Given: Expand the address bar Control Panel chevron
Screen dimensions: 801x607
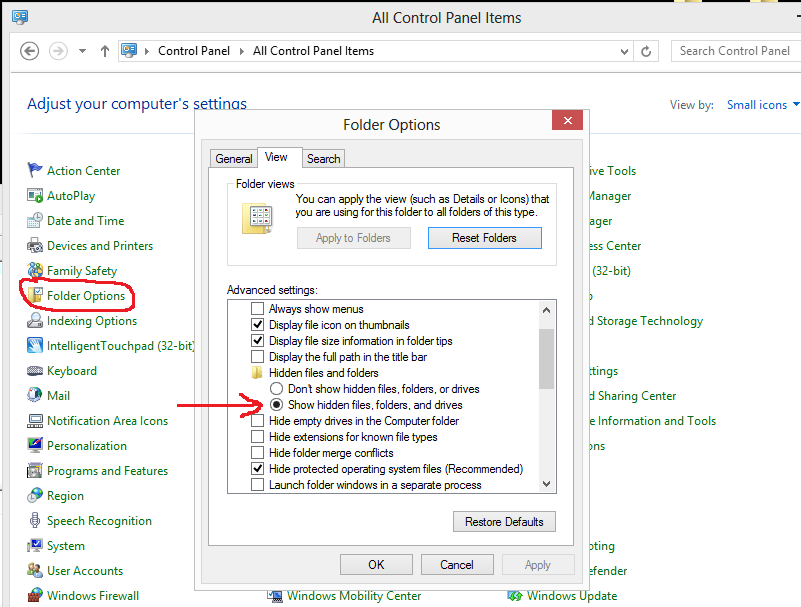Looking at the screenshot, I should point(148,51).
